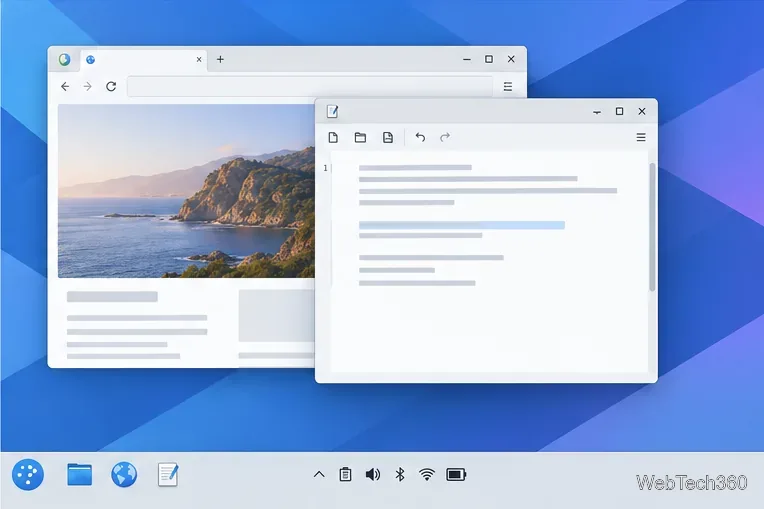Click the text editor's vertical scrollbar
This screenshot has height=509, width=764.
[x=652, y=227]
